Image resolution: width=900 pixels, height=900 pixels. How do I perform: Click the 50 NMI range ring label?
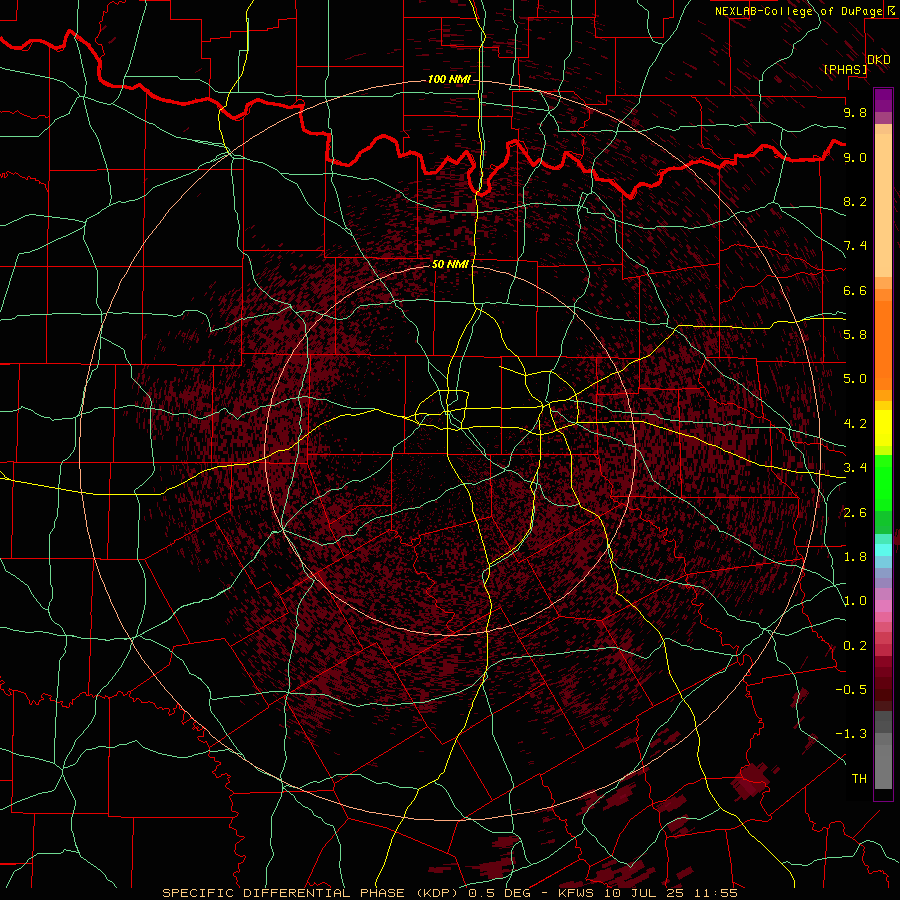(450, 264)
